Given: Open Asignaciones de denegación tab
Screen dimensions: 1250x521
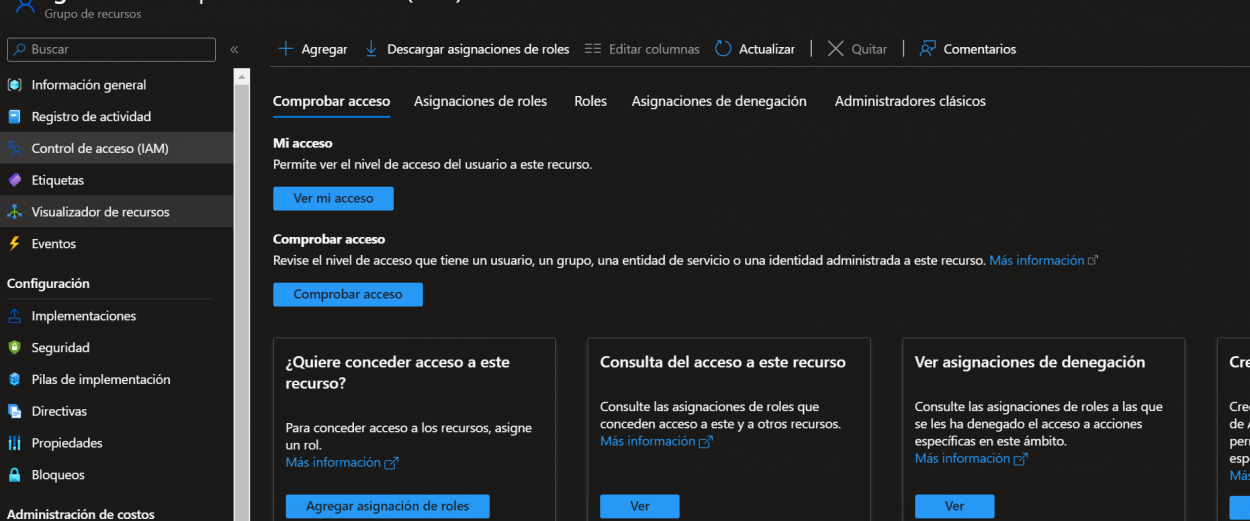Looking at the screenshot, I should pyautogui.click(x=718, y=101).
